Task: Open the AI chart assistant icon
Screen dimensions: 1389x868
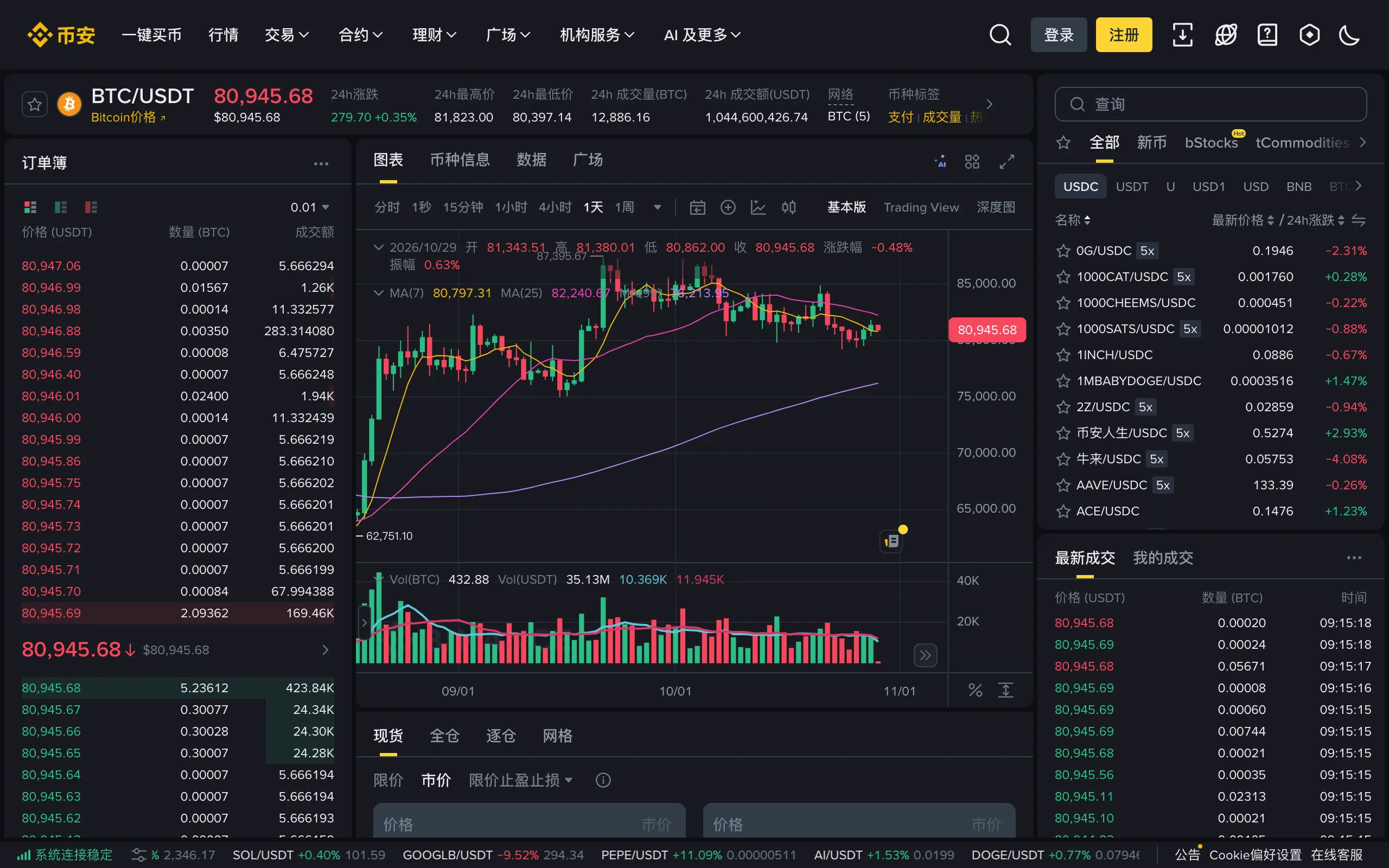Action: click(x=940, y=161)
